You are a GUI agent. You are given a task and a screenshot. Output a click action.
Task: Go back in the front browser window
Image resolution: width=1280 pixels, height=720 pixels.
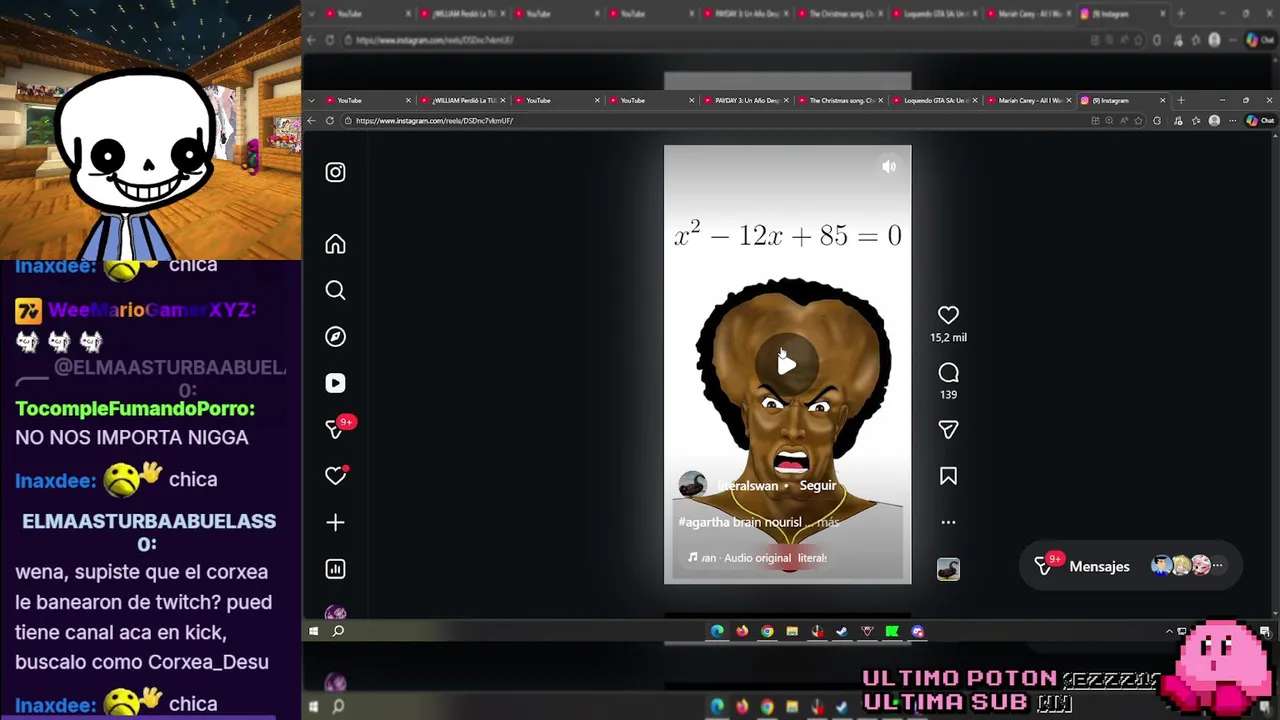pyautogui.click(x=311, y=120)
